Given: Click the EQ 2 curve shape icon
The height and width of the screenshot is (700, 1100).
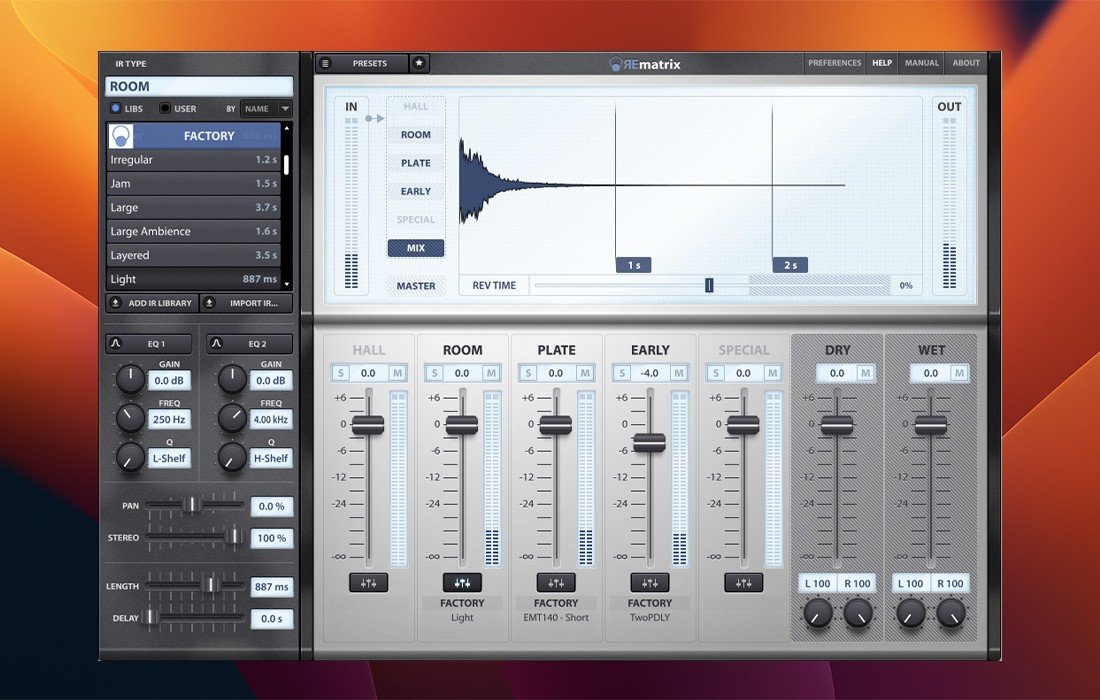Looking at the screenshot, I should point(216,344).
